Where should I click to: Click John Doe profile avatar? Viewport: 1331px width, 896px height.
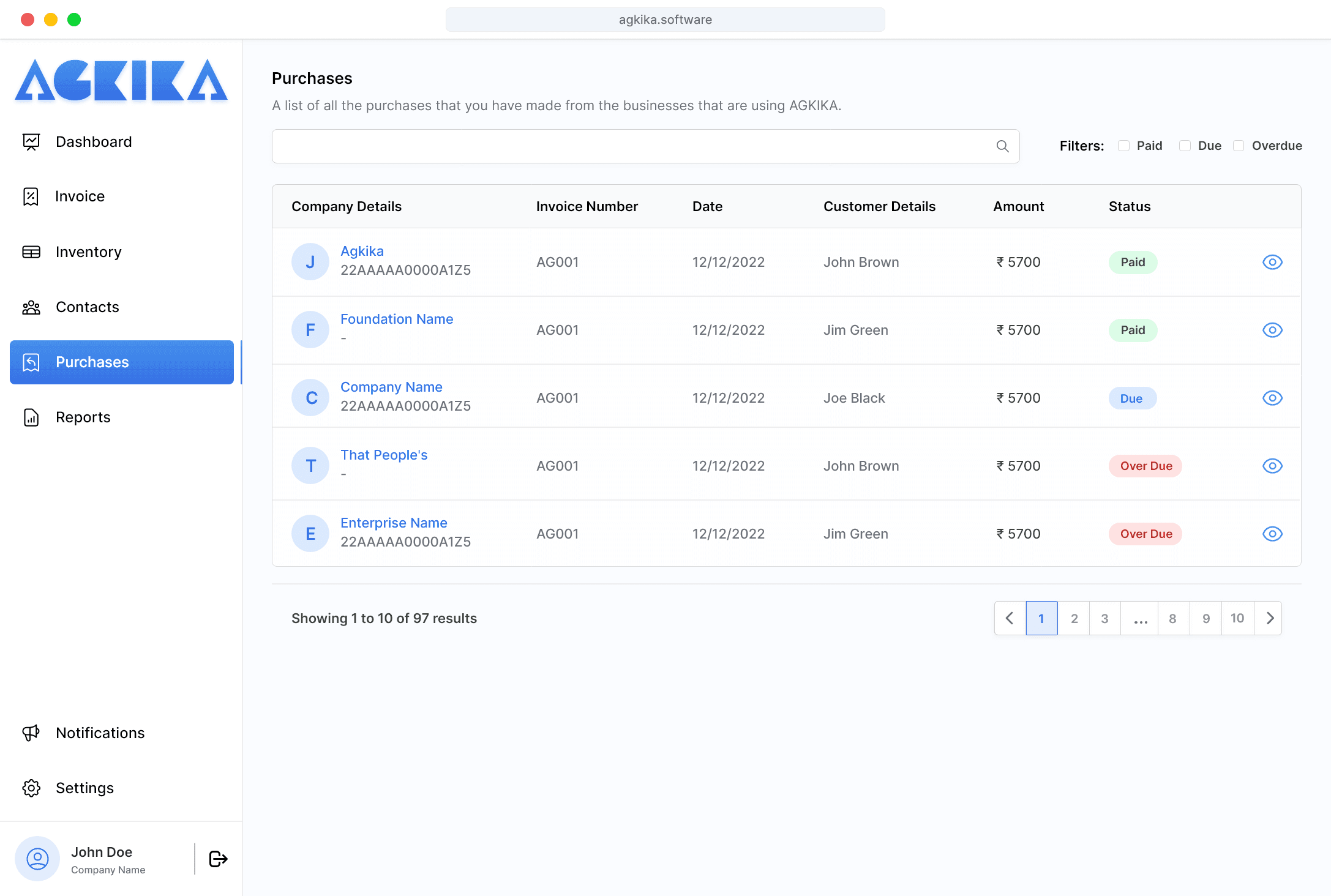tap(37, 859)
